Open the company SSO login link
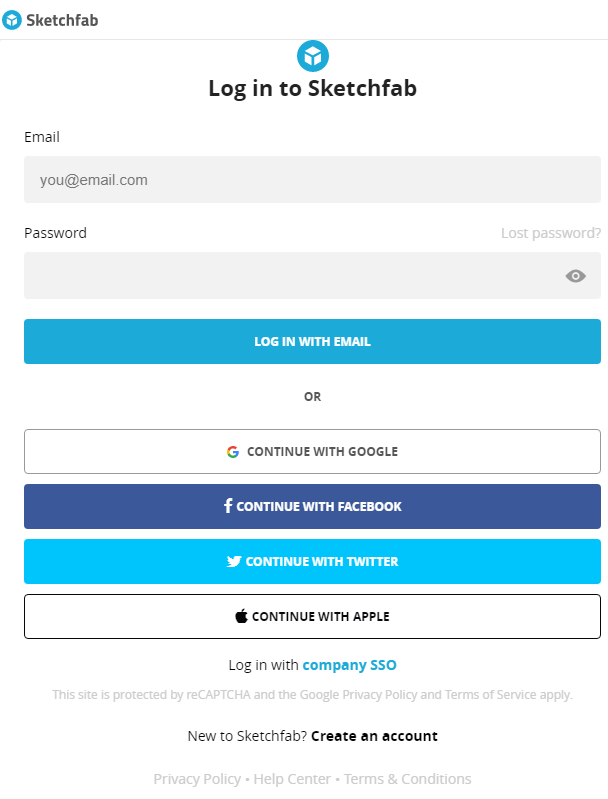Screen dimensions: 608x799 pyautogui.click(x=350, y=665)
